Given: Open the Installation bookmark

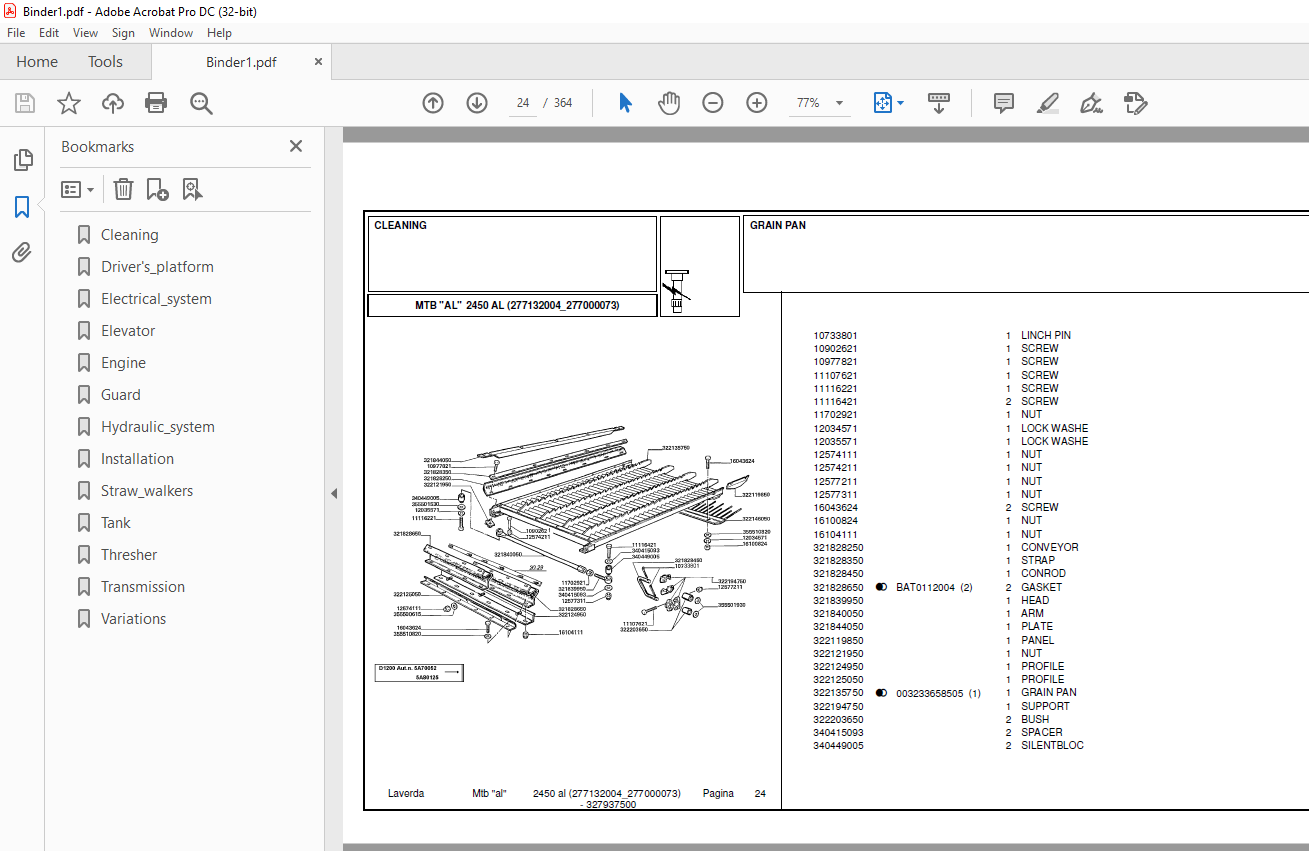Looking at the screenshot, I should (x=137, y=459).
